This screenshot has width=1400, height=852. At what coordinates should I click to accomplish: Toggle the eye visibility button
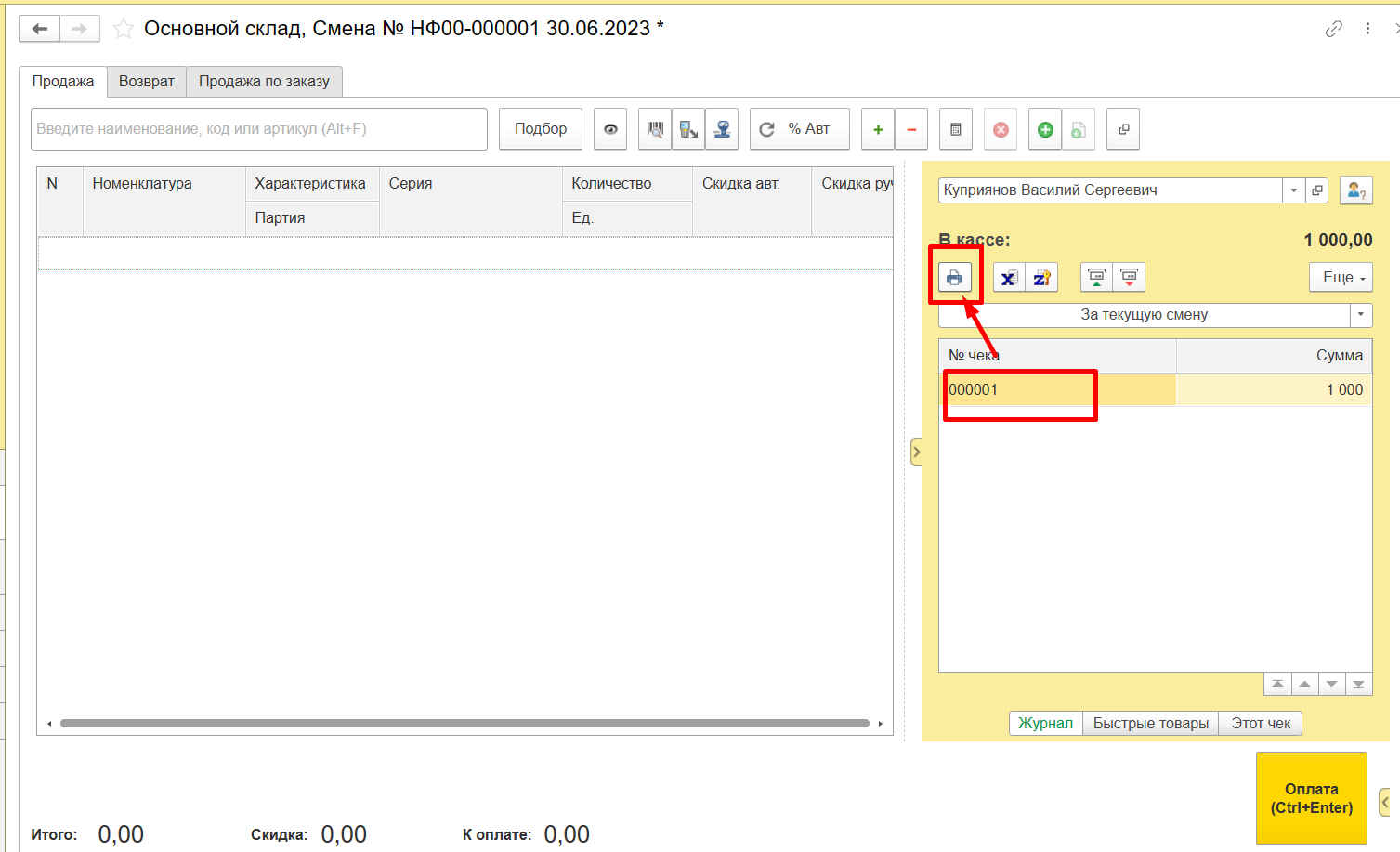point(610,129)
